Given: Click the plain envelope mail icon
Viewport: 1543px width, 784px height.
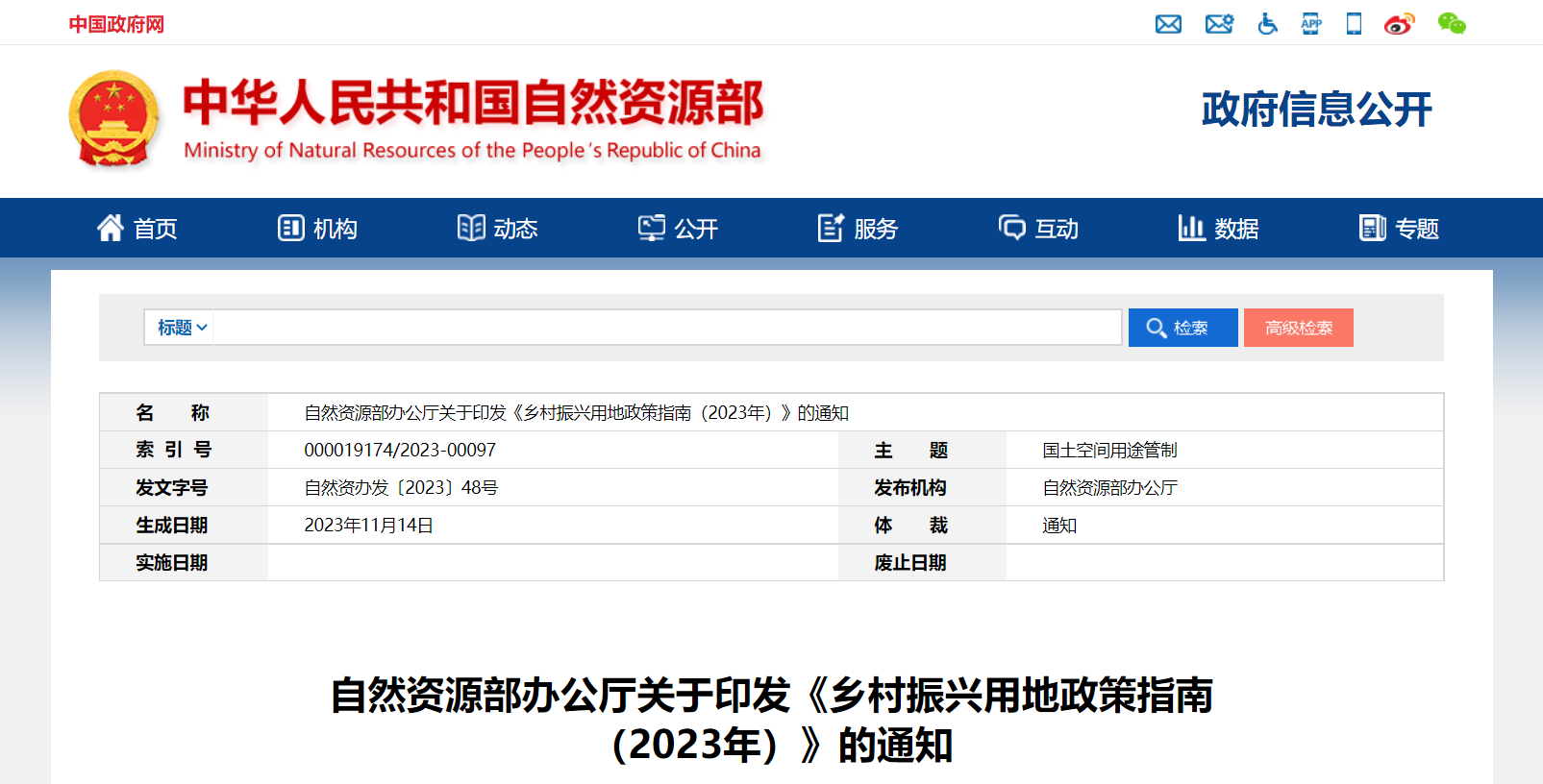Looking at the screenshot, I should 1168,24.
